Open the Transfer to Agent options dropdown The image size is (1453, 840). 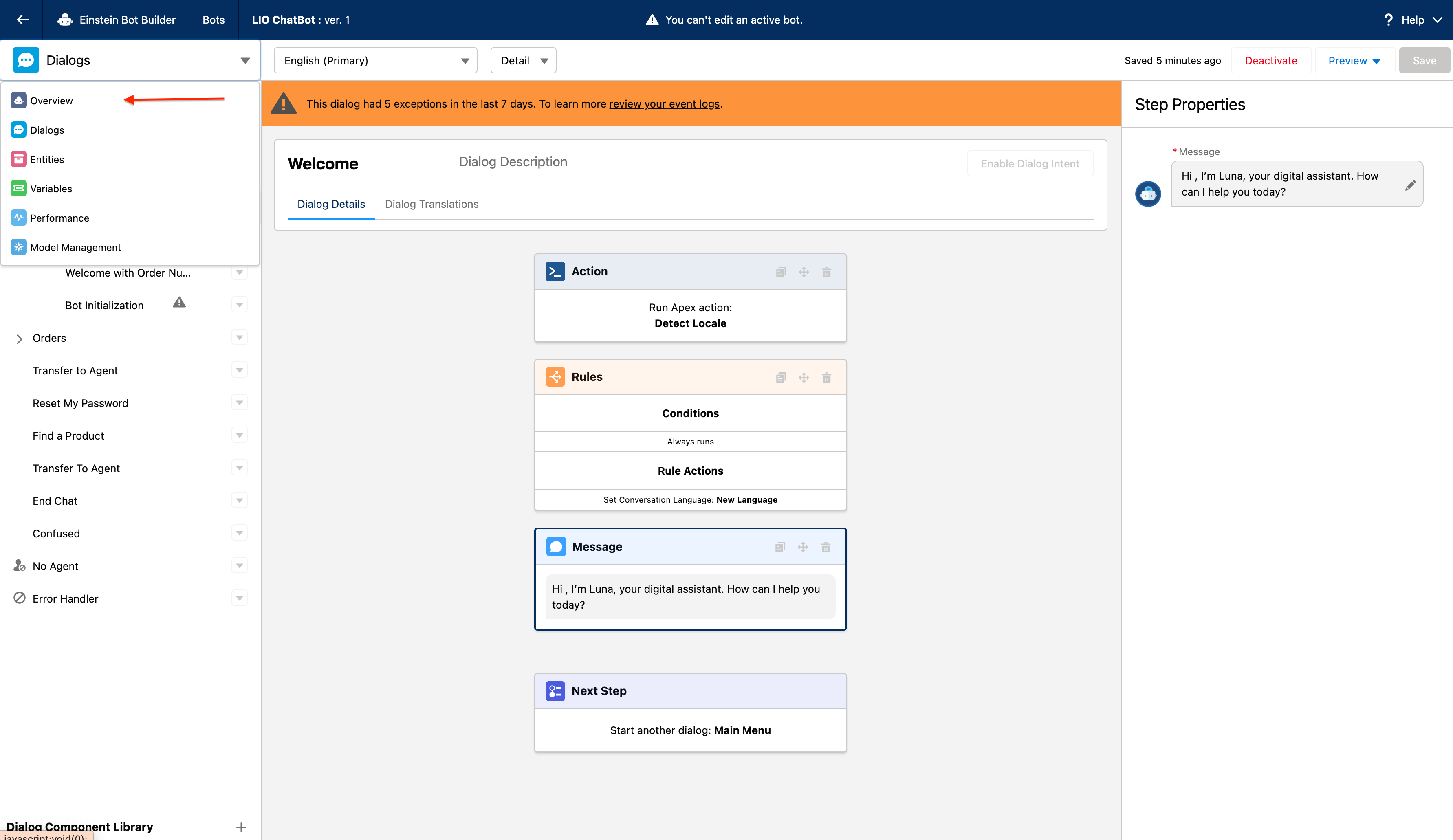tap(239, 370)
